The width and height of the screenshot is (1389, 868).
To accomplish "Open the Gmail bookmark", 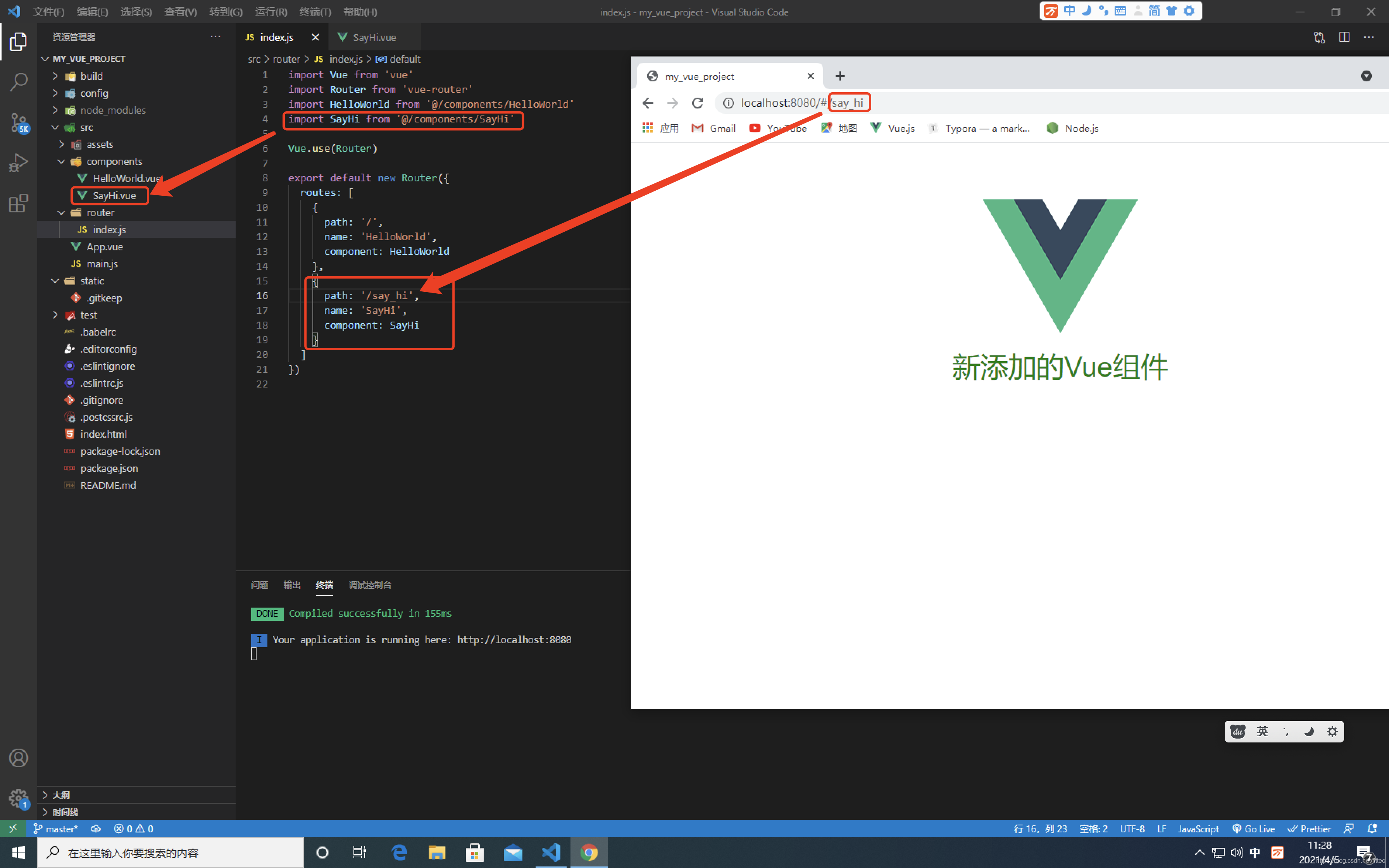I will tap(713, 128).
